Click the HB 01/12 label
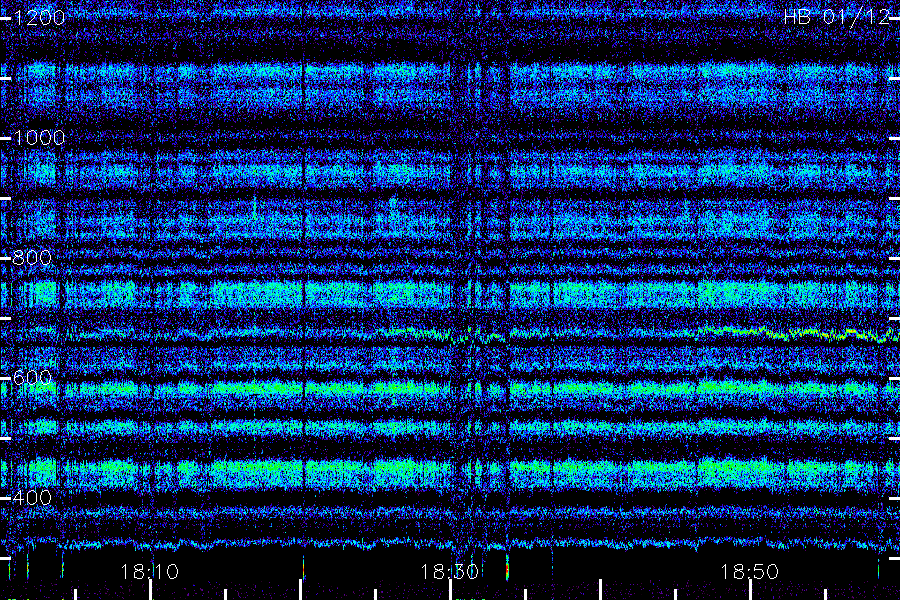This screenshot has width=900, height=600. (x=837, y=17)
